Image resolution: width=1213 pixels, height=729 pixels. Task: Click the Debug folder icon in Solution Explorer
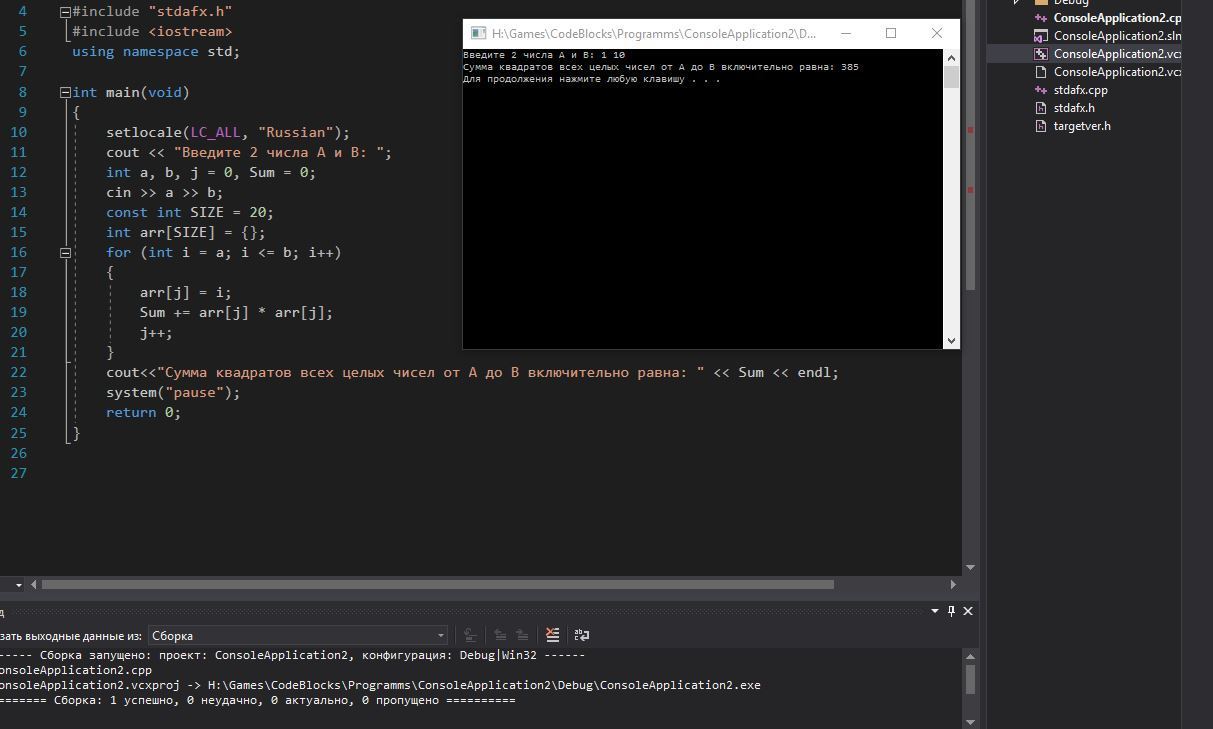tap(1041, 2)
